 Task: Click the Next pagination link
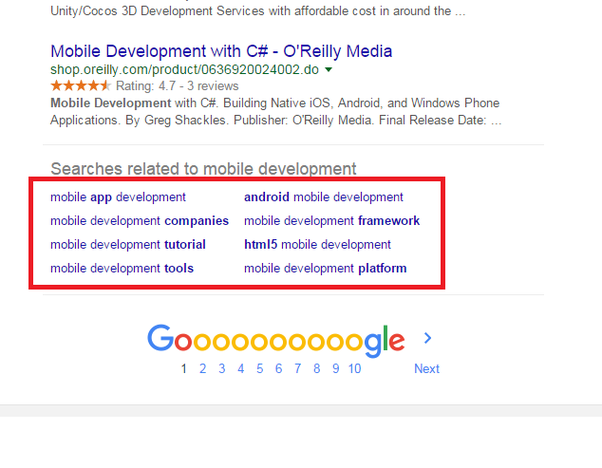[427, 369]
